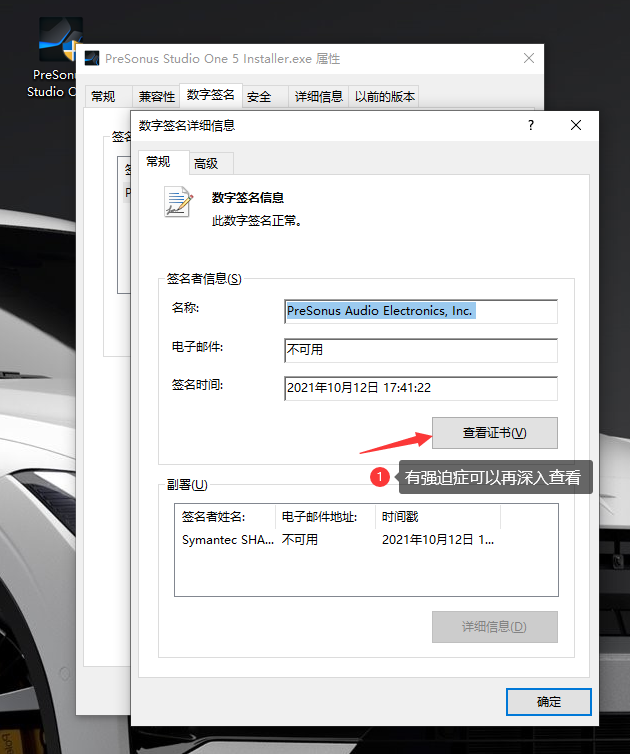Click 不可用 in the countersignature row

tap(300, 540)
